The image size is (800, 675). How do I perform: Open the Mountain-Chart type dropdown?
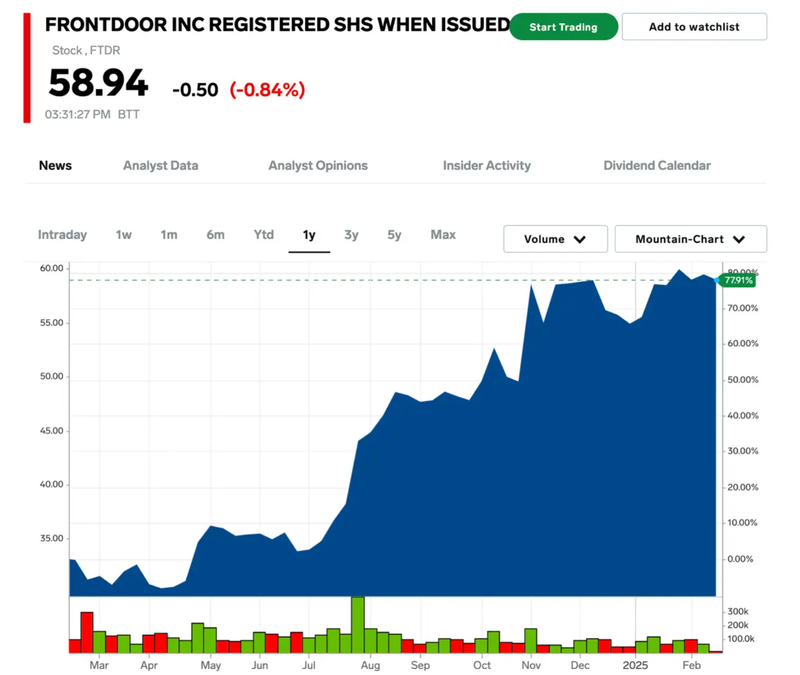[690, 239]
